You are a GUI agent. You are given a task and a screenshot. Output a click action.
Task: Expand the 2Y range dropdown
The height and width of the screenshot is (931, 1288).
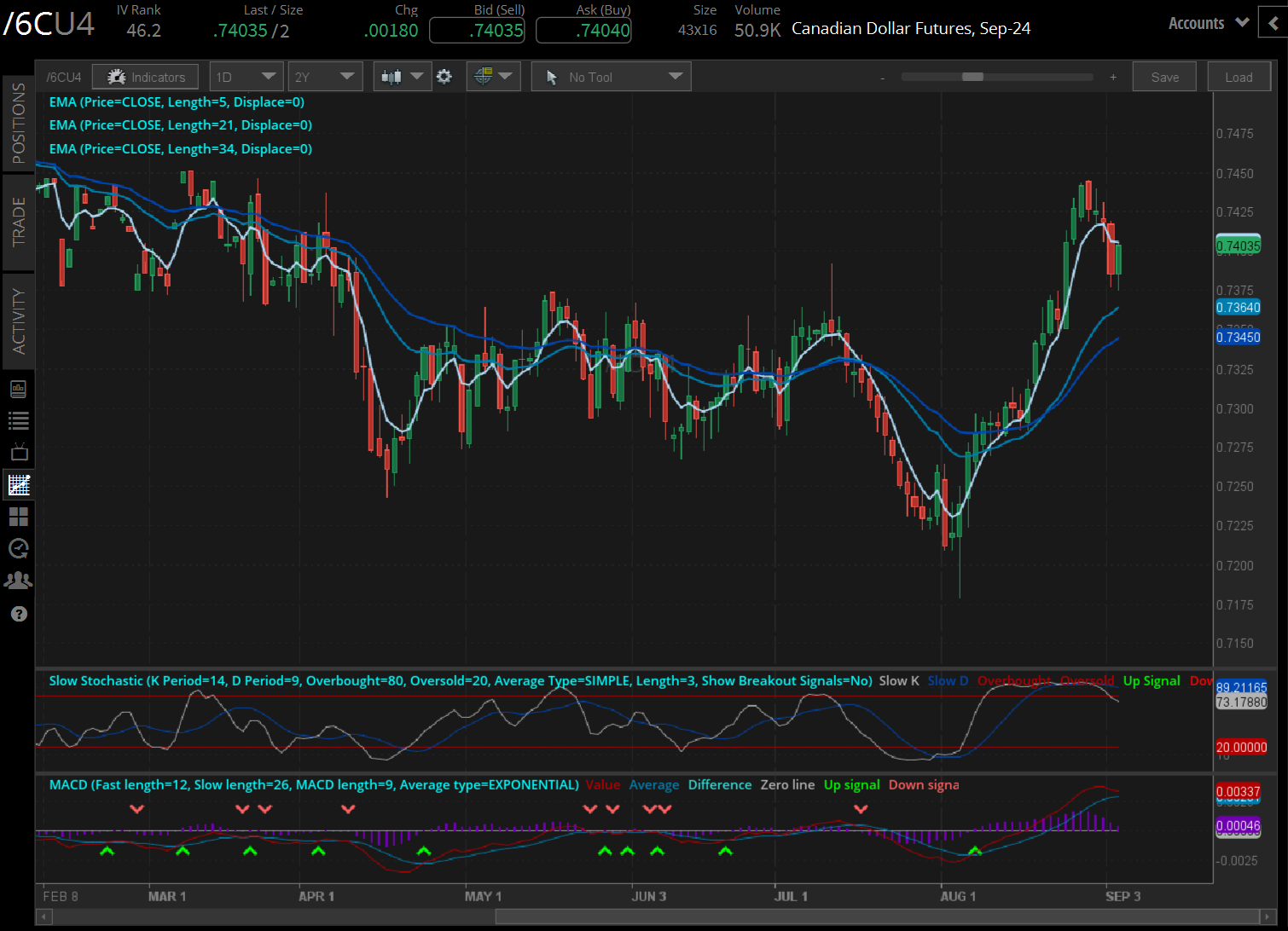pos(325,76)
